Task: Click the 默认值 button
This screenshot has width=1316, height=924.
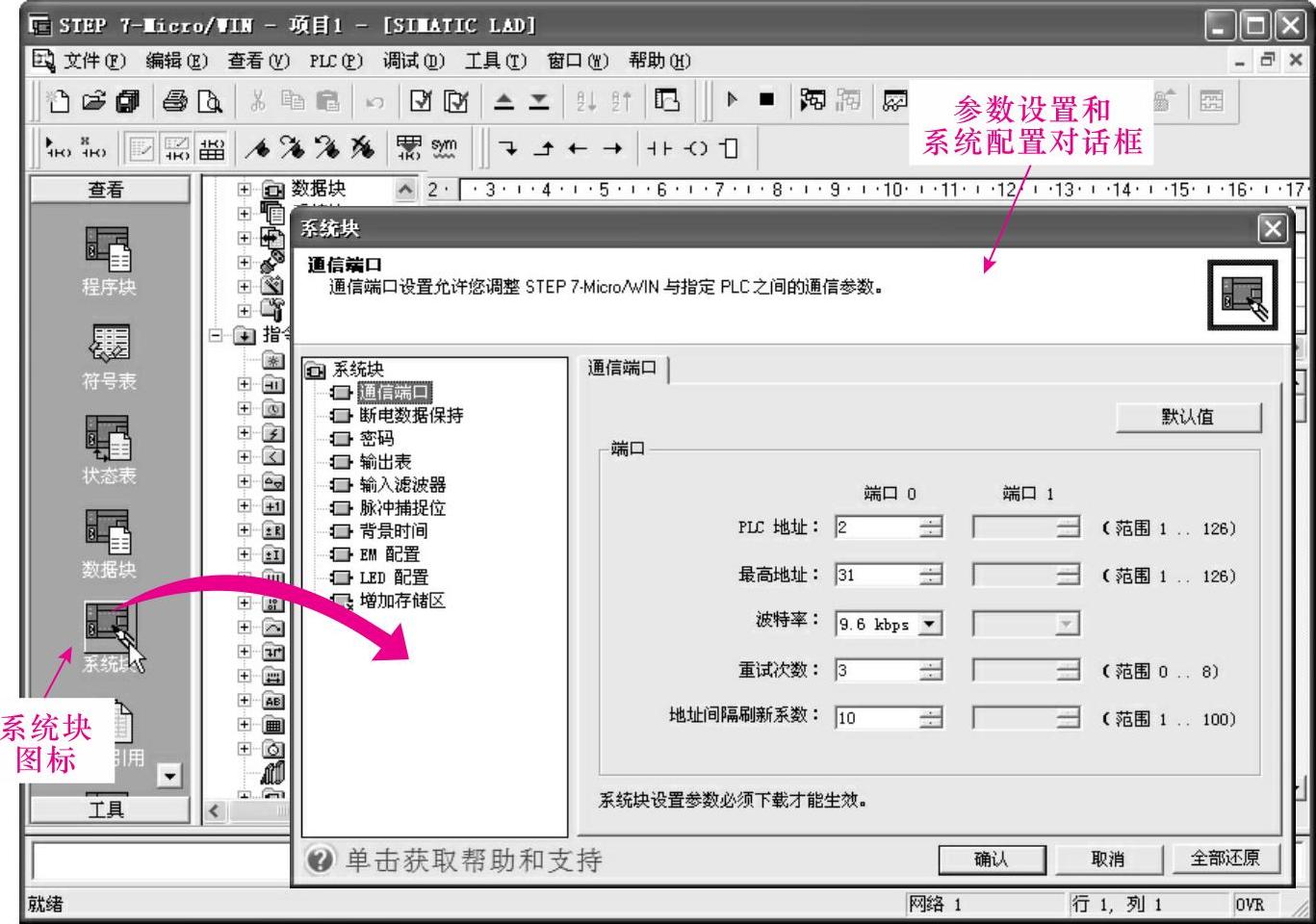Action: click(1188, 417)
